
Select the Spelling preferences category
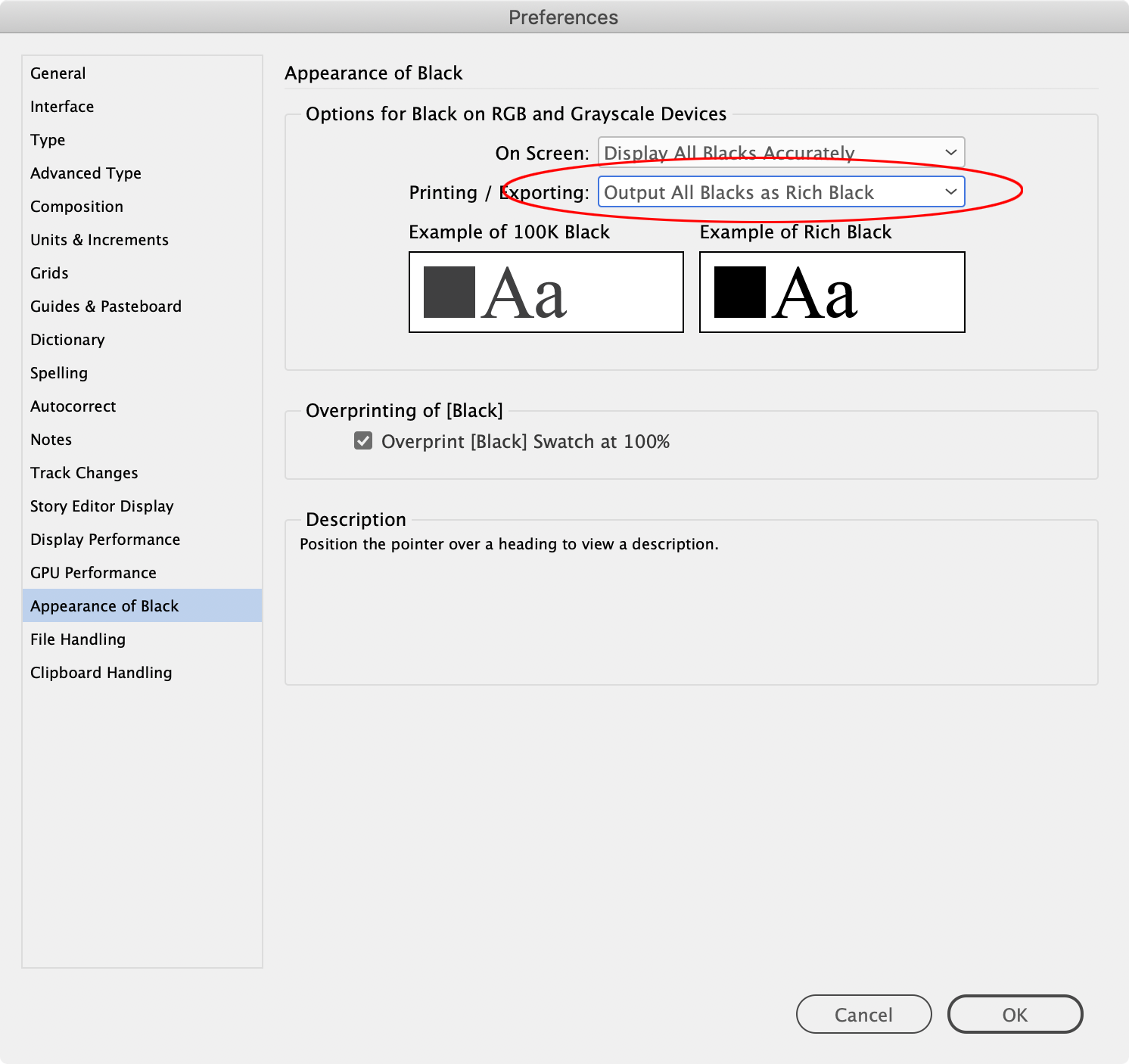(59, 372)
